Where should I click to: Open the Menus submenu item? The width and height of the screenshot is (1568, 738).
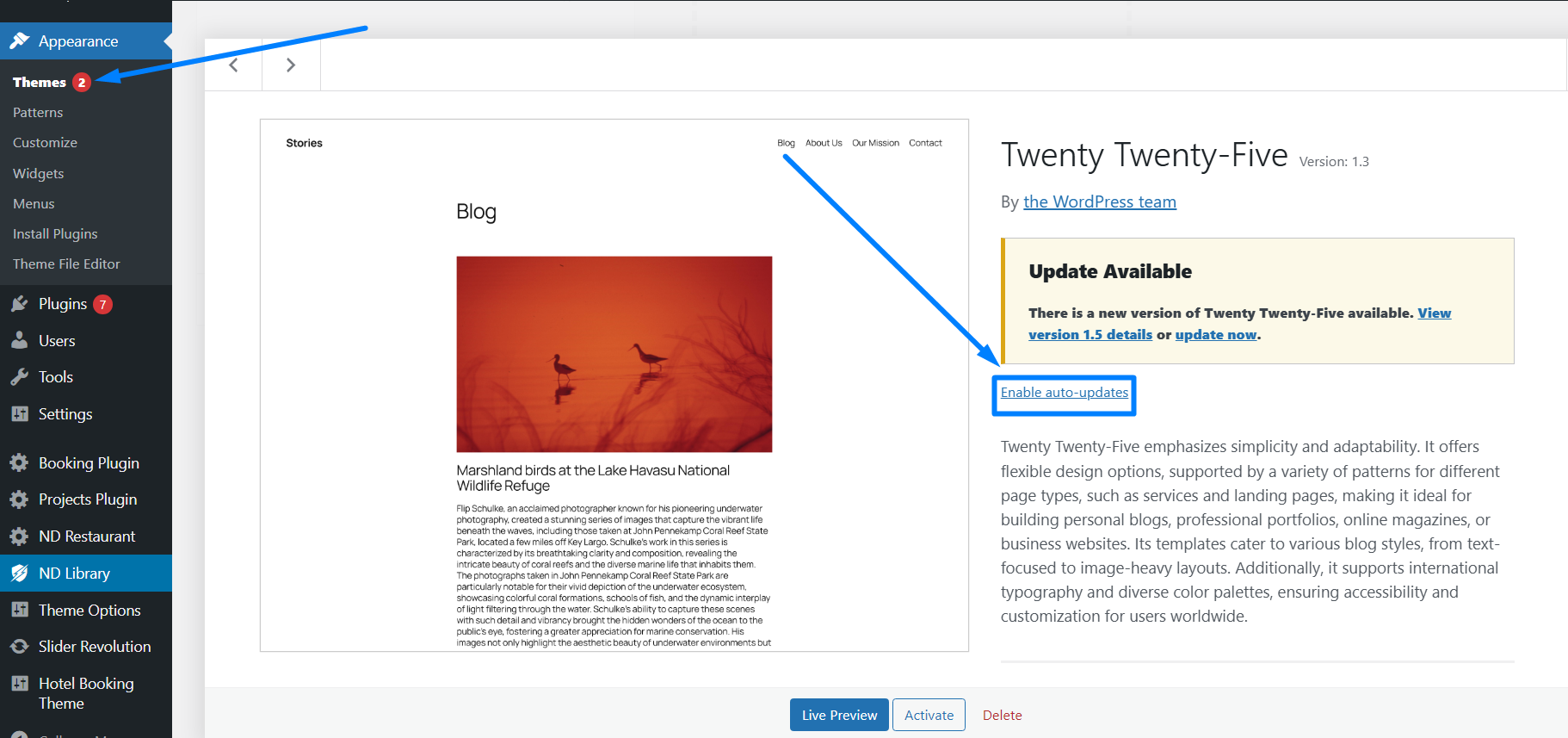pos(34,203)
